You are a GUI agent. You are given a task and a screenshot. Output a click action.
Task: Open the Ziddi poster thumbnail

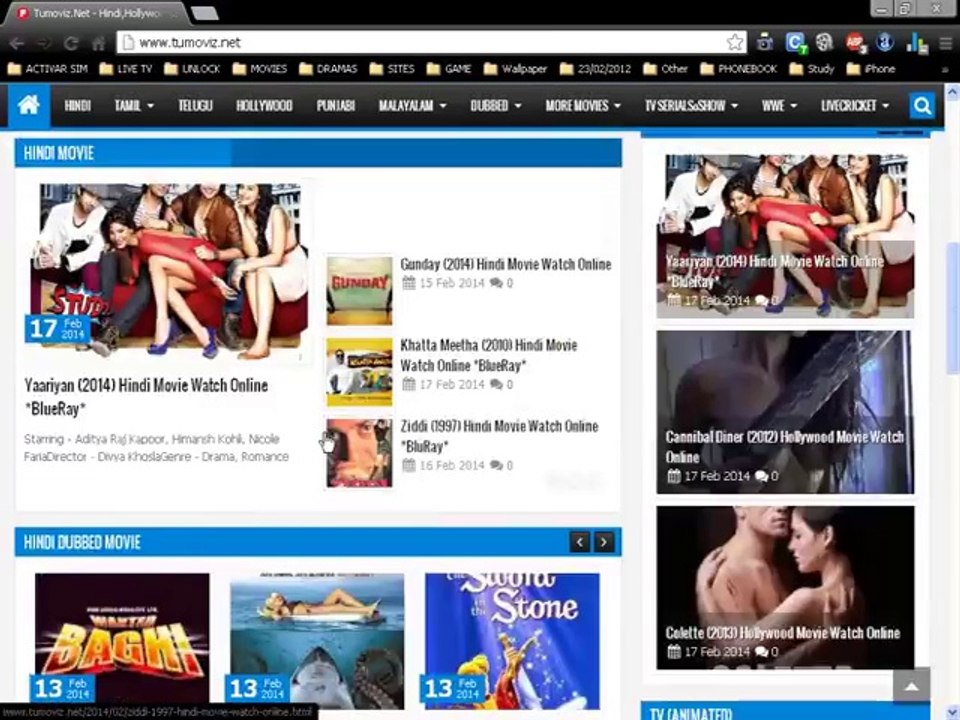359,453
